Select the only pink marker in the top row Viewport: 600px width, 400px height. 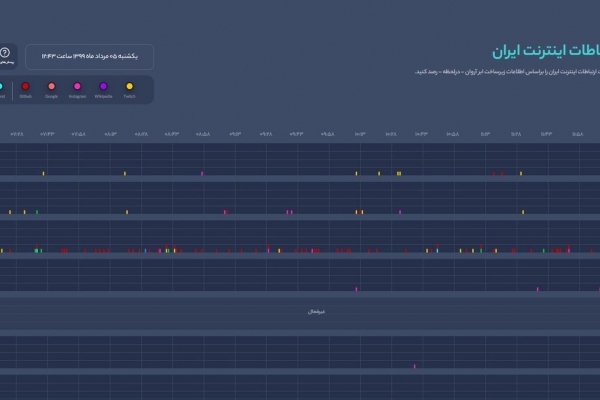tap(202, 174)
